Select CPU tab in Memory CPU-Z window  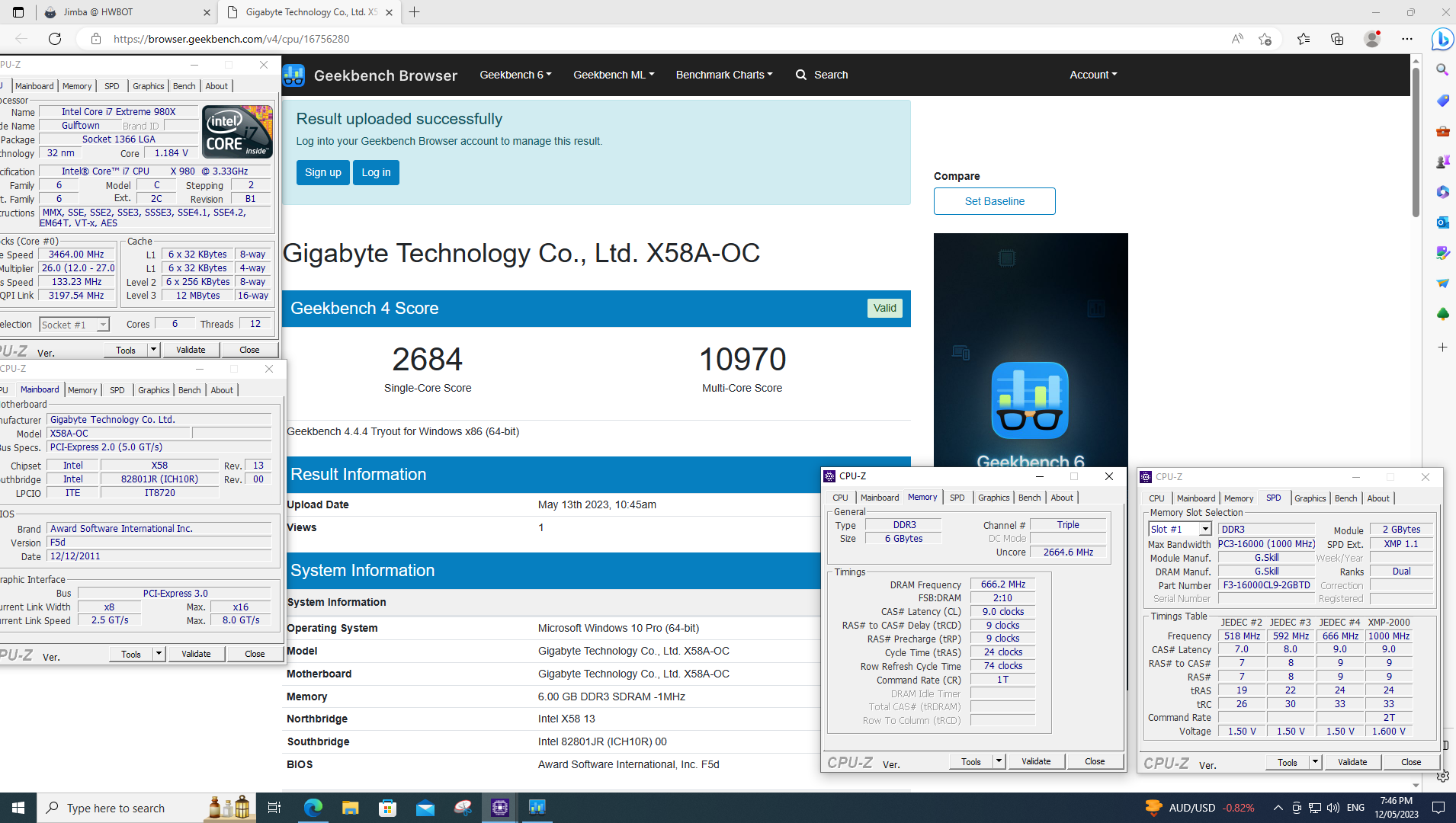(840, 498)
